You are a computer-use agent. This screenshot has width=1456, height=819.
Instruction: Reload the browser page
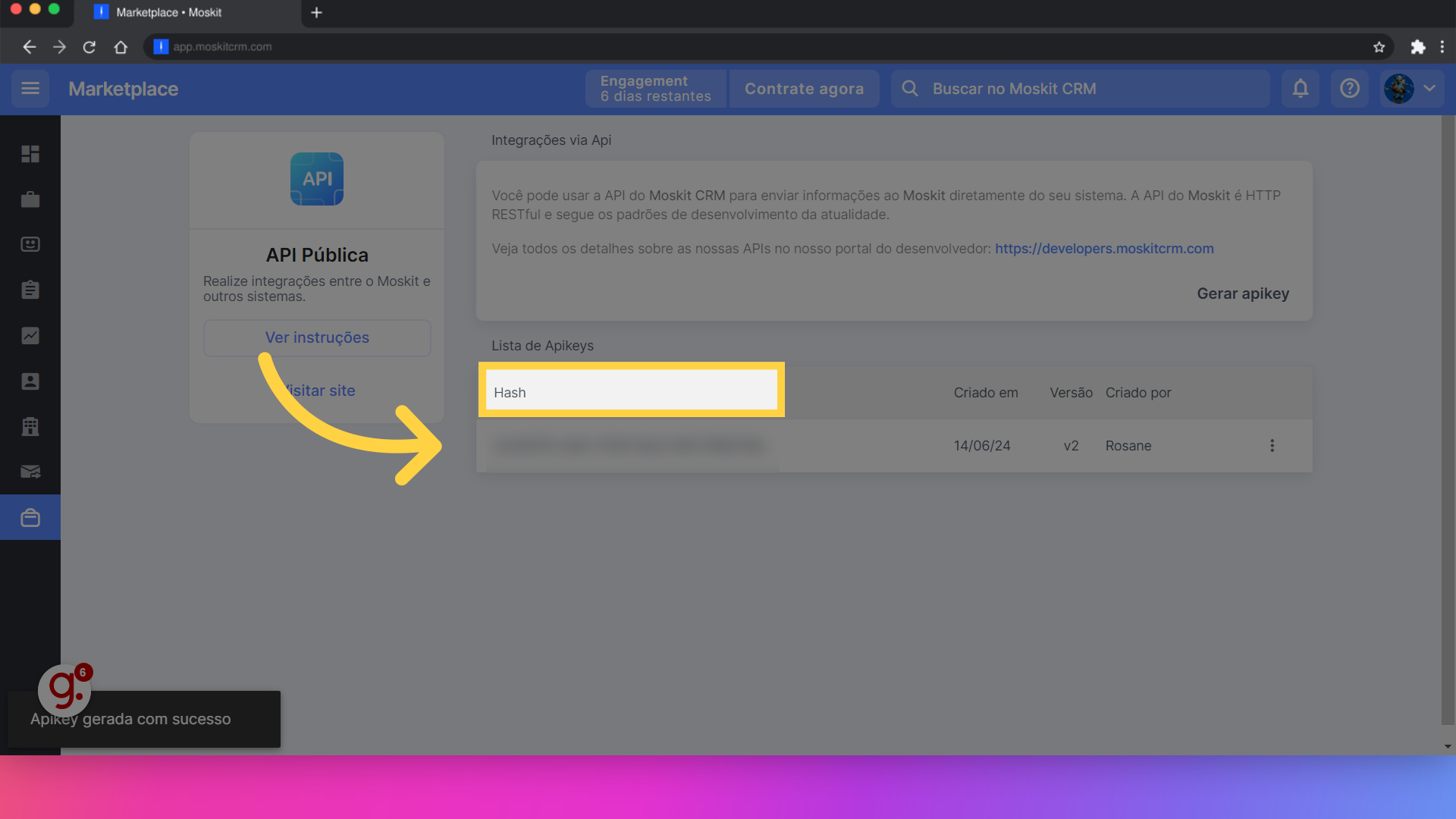pyautogui.click(x=89, y=47)
